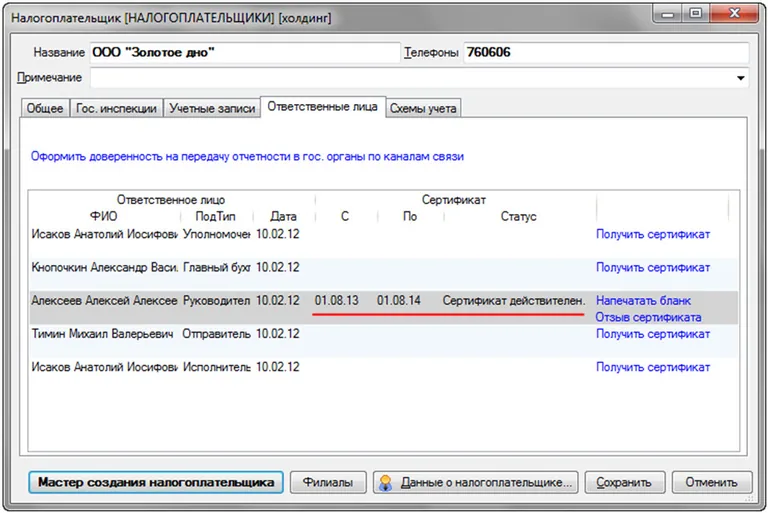
Task: Click into the Название field
Action: (243, 52)
